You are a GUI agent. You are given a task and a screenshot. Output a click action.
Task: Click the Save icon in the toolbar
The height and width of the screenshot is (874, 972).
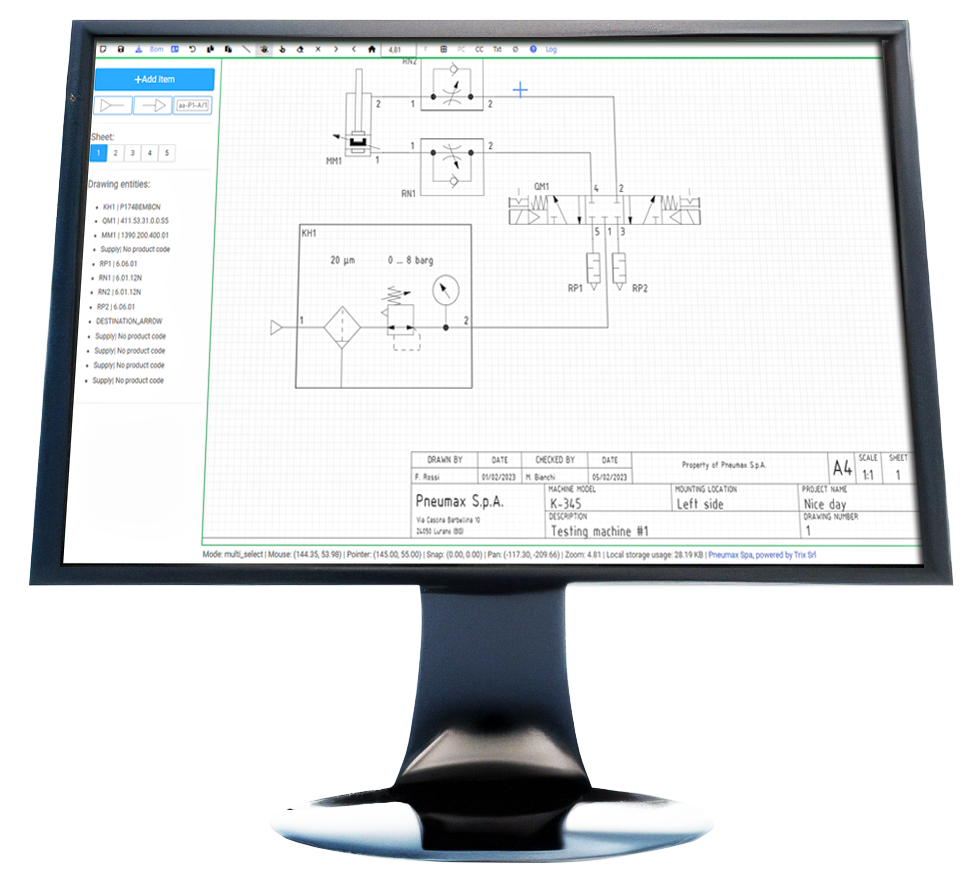[120, 48]
